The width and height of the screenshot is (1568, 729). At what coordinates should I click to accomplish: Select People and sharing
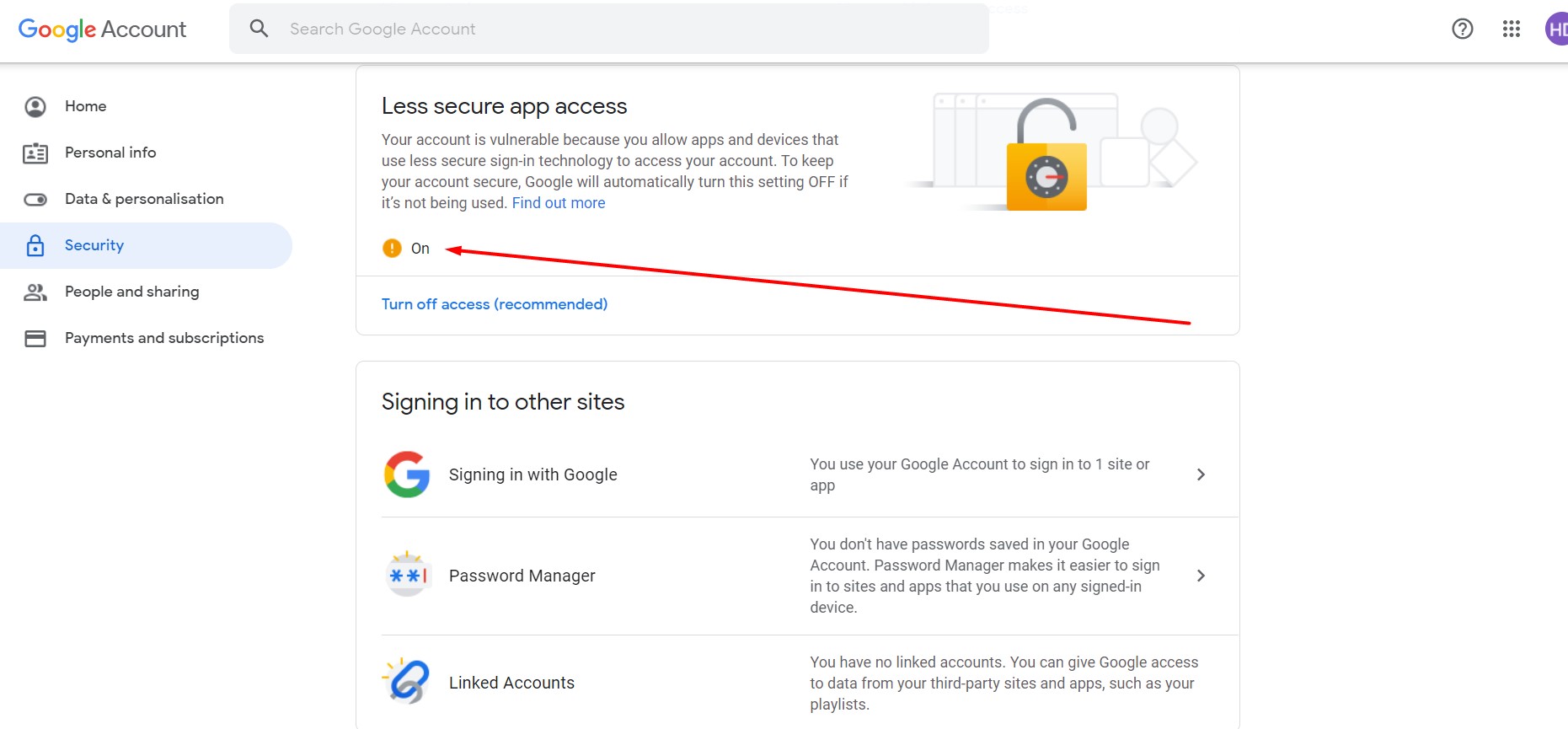(x=131, y=292)
